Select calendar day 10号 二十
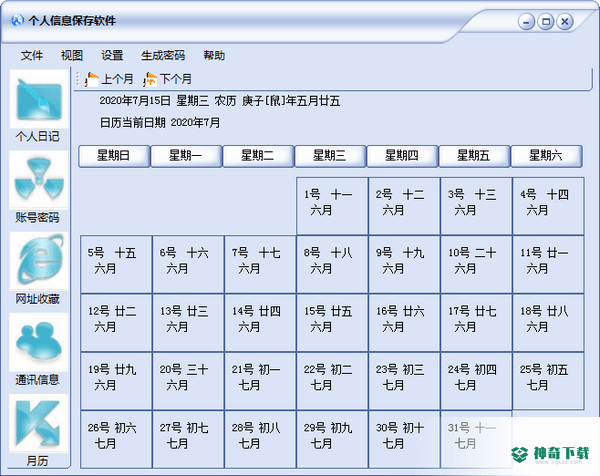This screenshot has height=476, width=600. tap(476, 264)
